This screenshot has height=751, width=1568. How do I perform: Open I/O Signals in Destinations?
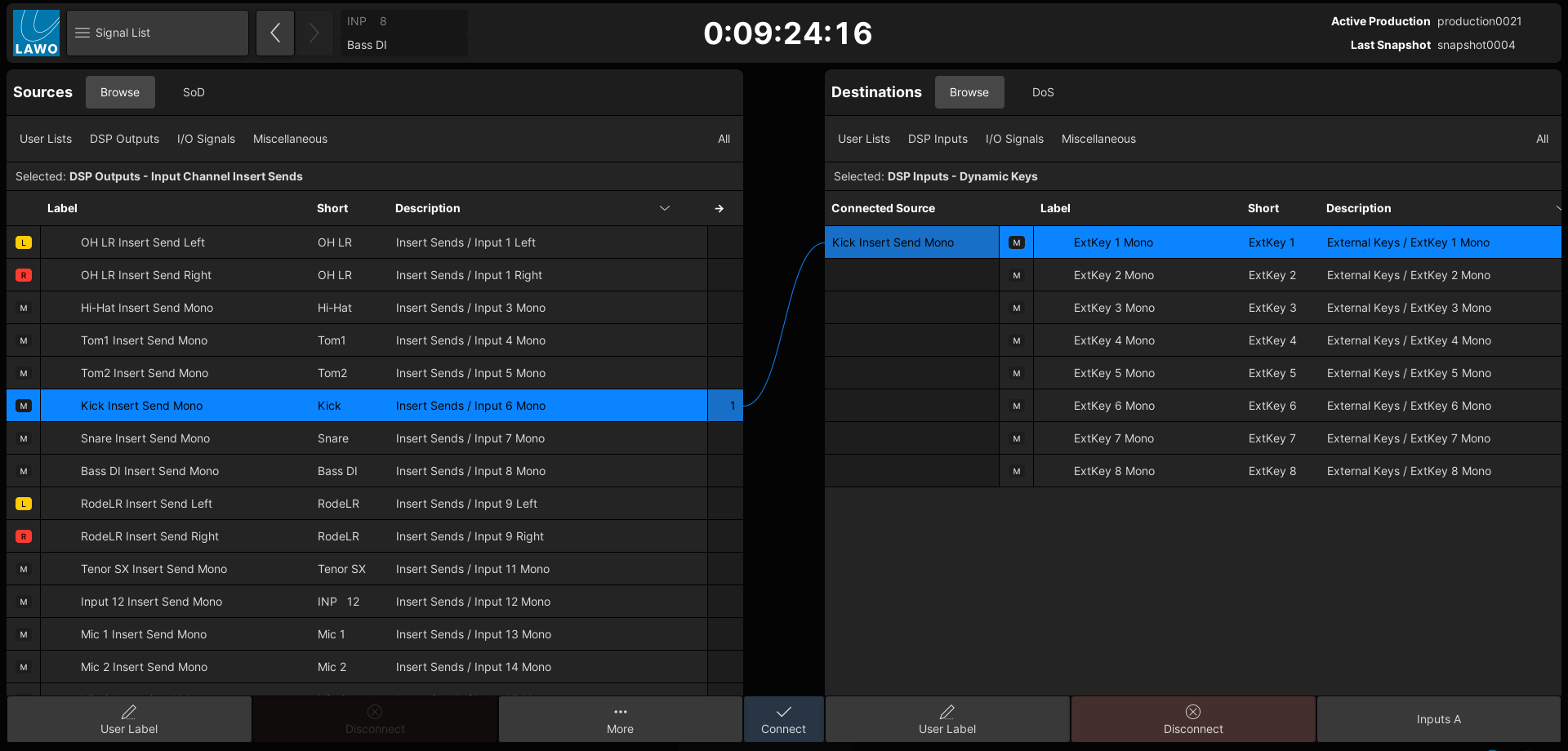[1013, 139]
